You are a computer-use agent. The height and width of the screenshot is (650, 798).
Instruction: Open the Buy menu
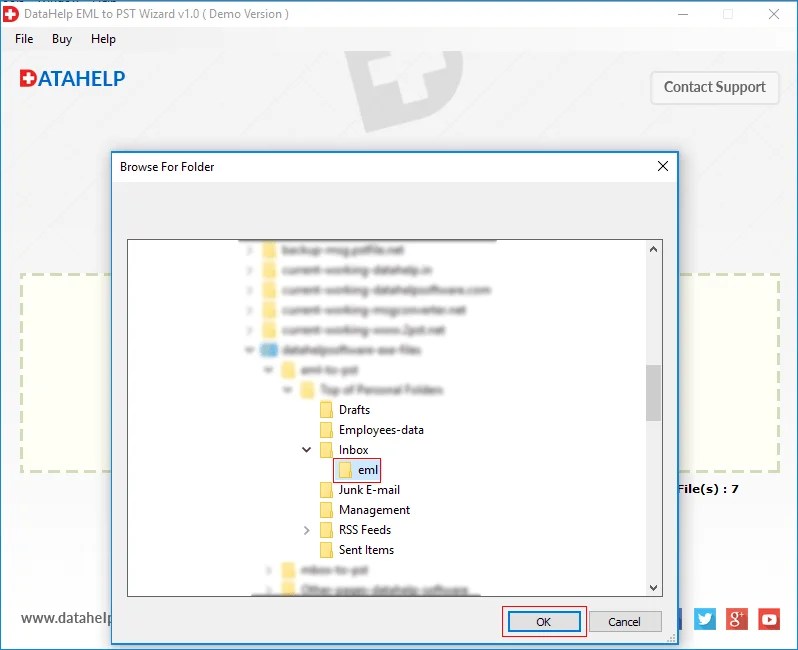coord(62,39)
